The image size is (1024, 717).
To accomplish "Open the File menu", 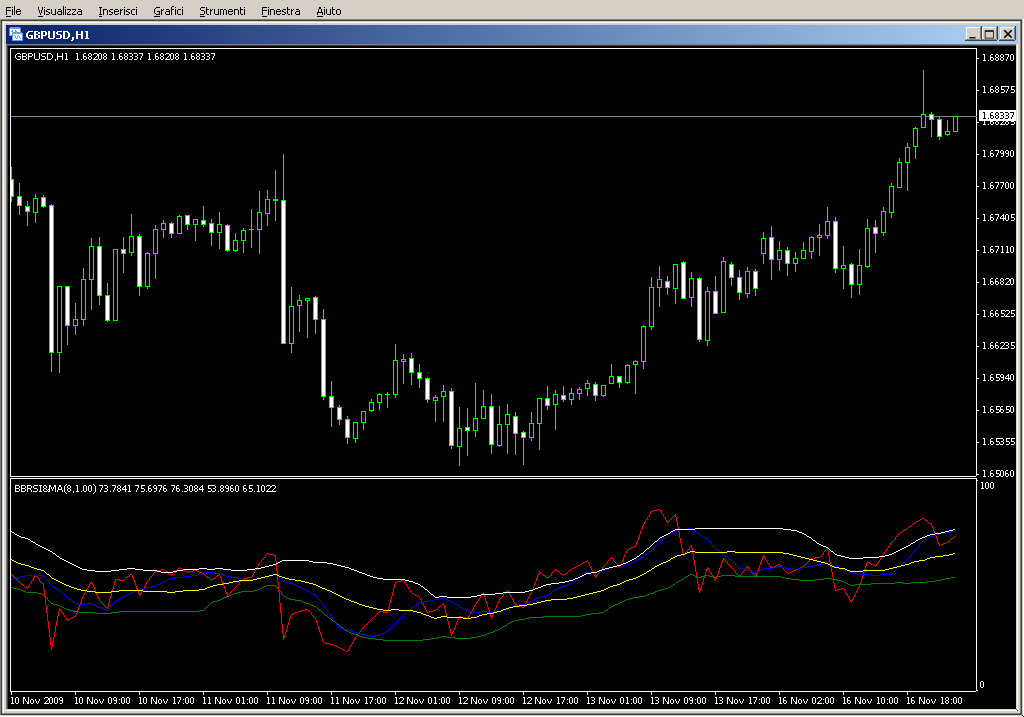I will click(x=13, y=11).
